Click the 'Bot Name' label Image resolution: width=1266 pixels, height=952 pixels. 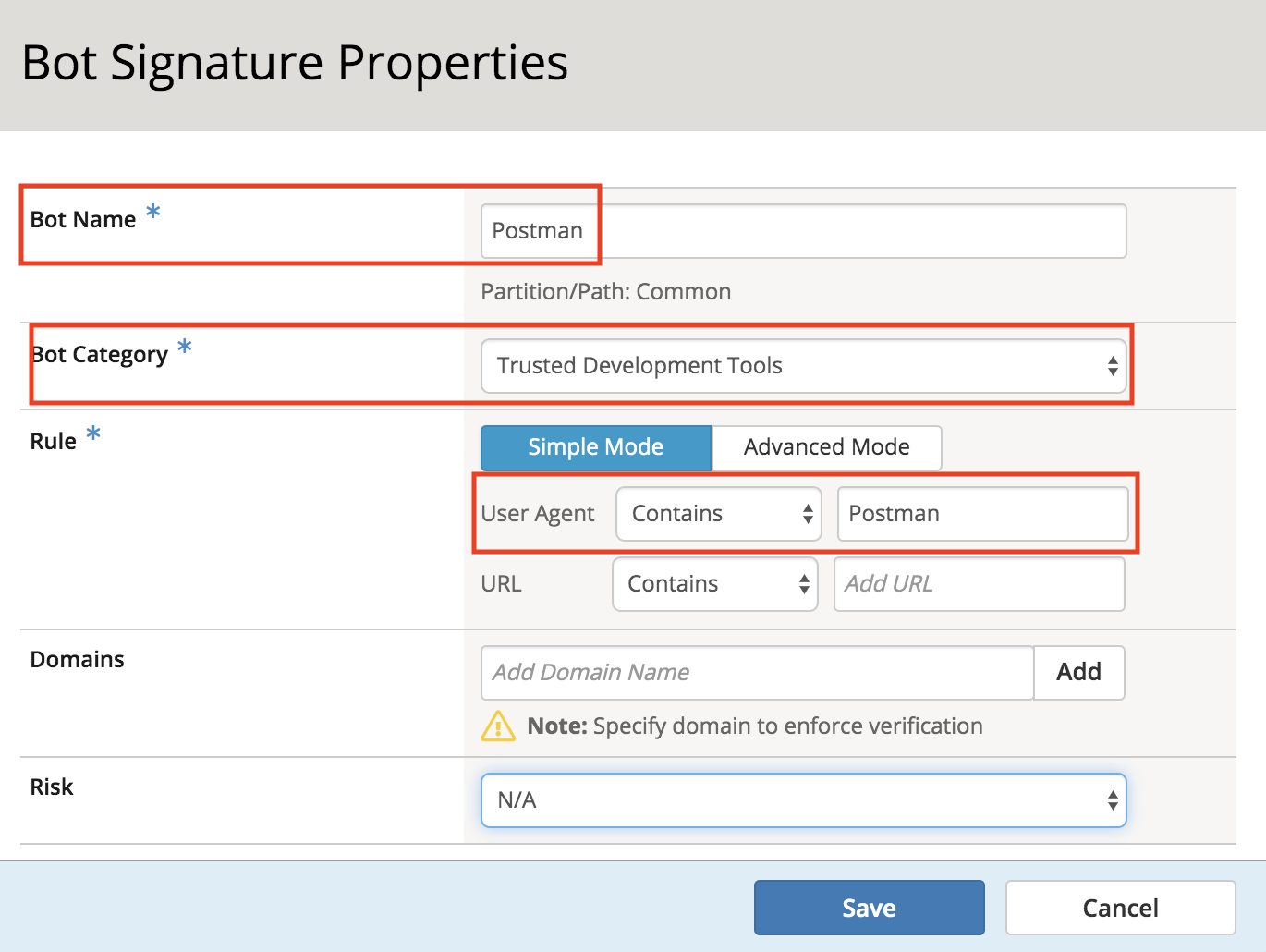pos(83,220)
